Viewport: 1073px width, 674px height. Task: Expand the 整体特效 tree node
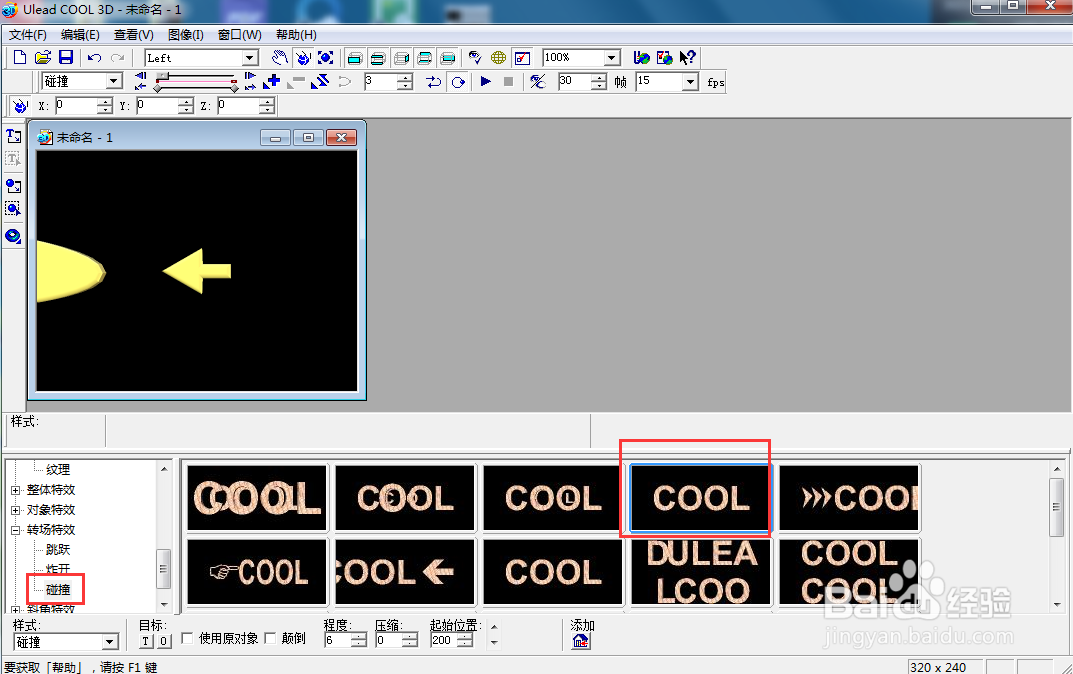pyautogui.click(x=16, y=490)
